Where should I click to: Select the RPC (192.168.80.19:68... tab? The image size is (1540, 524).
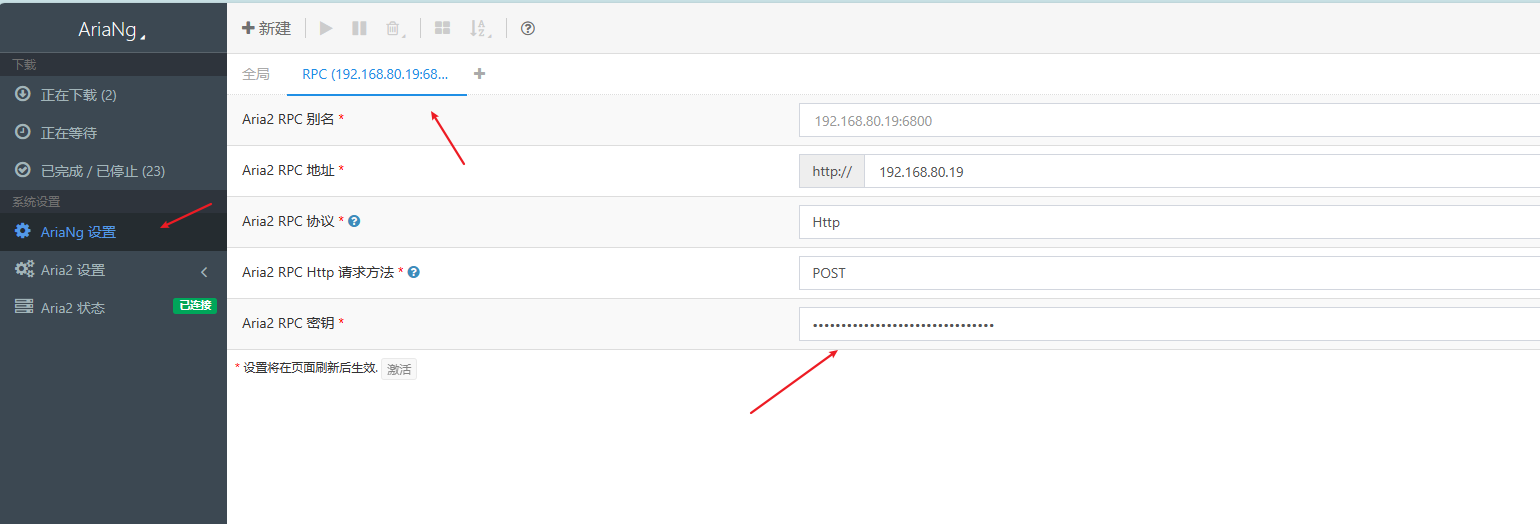click(x=375, y=74)
